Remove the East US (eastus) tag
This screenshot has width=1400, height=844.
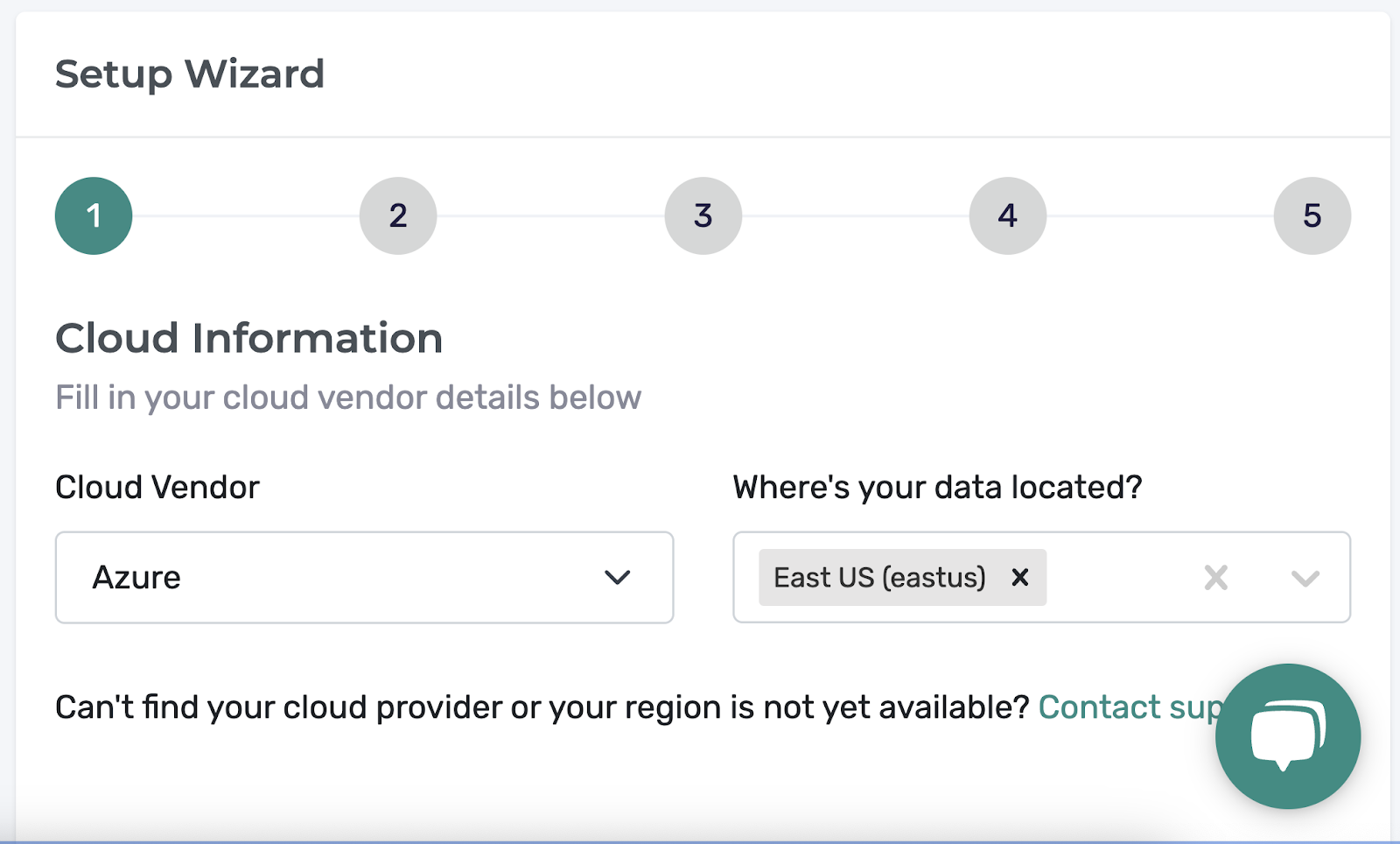pos(1019,578)
